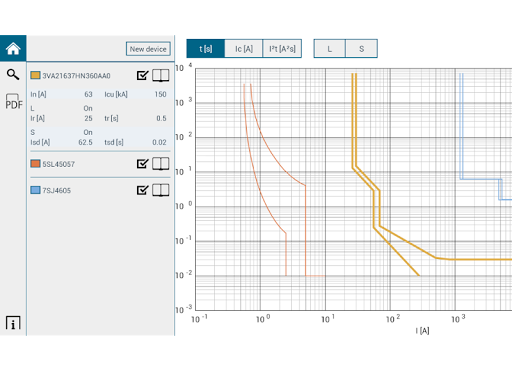The height and width of the screenshot is (371, 512).
Task: Open book icon for 7SJ4605 device
Action: click(161, 190)
